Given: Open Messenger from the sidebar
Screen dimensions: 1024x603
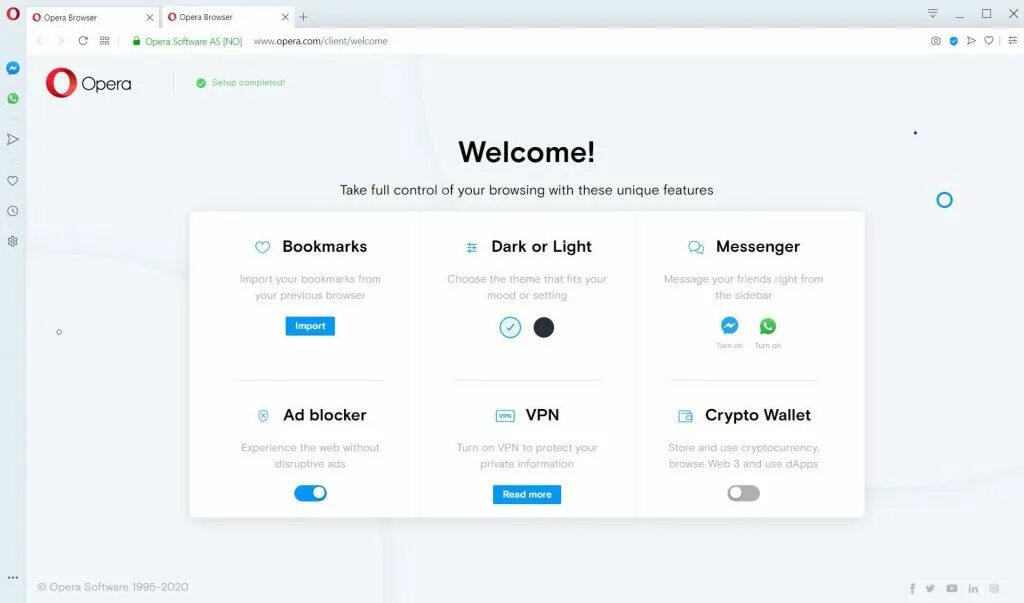Looking at the screenshot, I should click(x=12, y=68).
